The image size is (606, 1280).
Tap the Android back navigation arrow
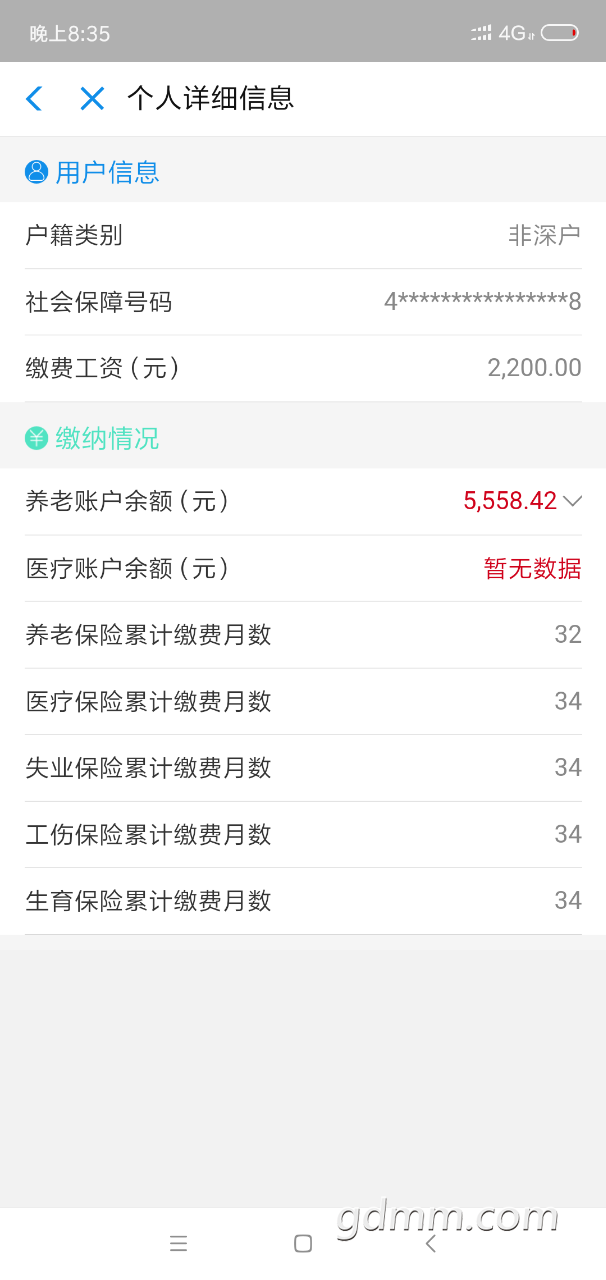tap(431, 1243)
